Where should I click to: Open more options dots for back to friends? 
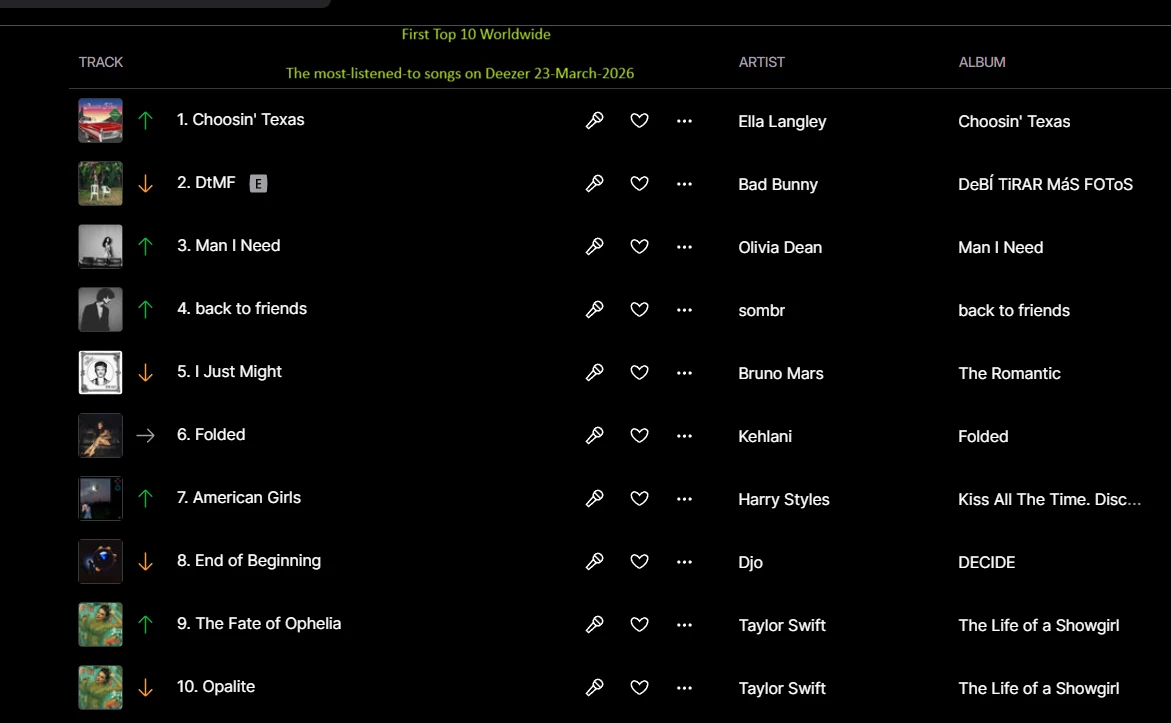pos(684,310)
